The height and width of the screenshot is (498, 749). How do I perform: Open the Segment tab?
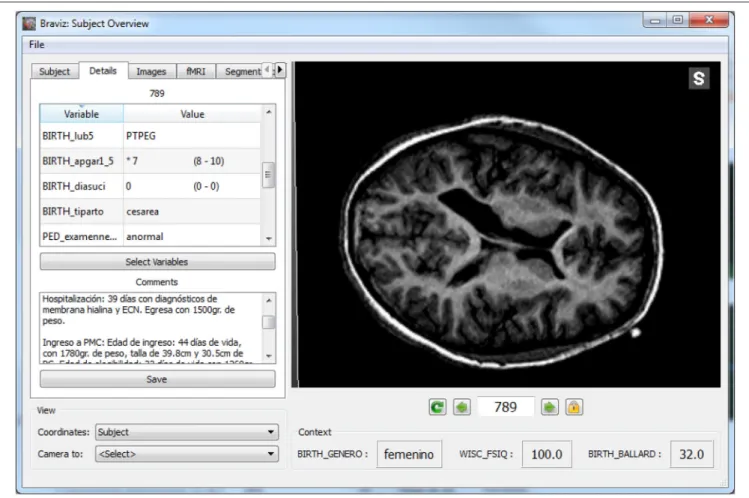pos(240,71)
